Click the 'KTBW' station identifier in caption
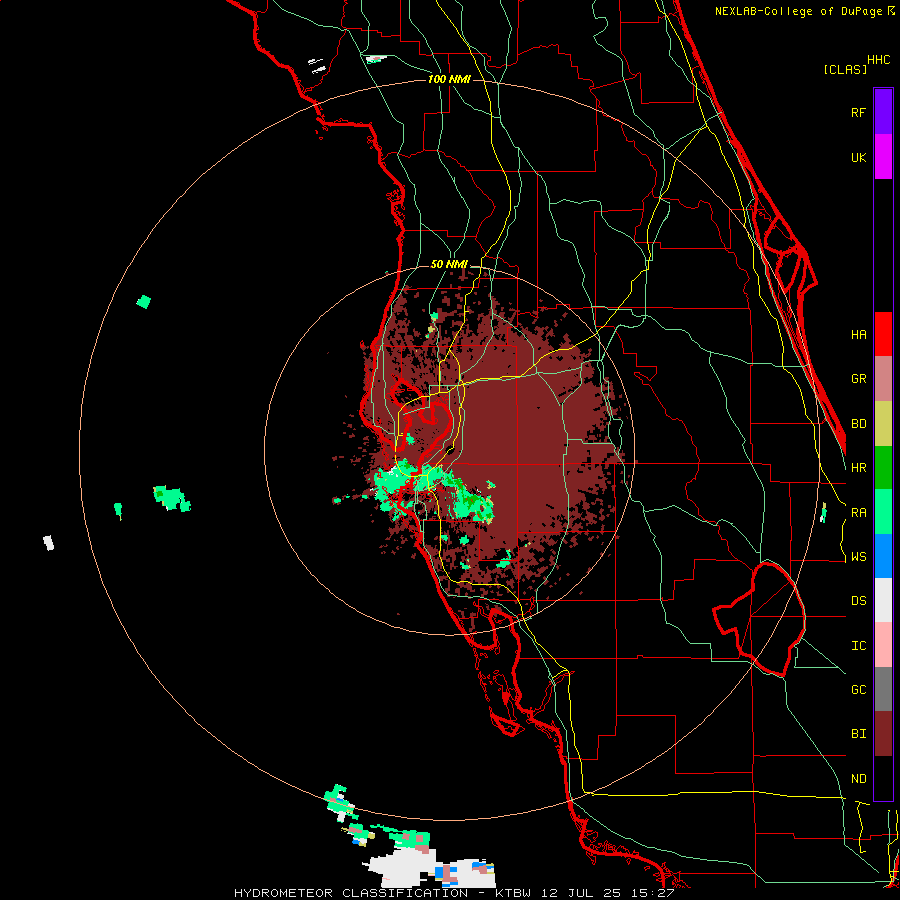 click(512, 893)
